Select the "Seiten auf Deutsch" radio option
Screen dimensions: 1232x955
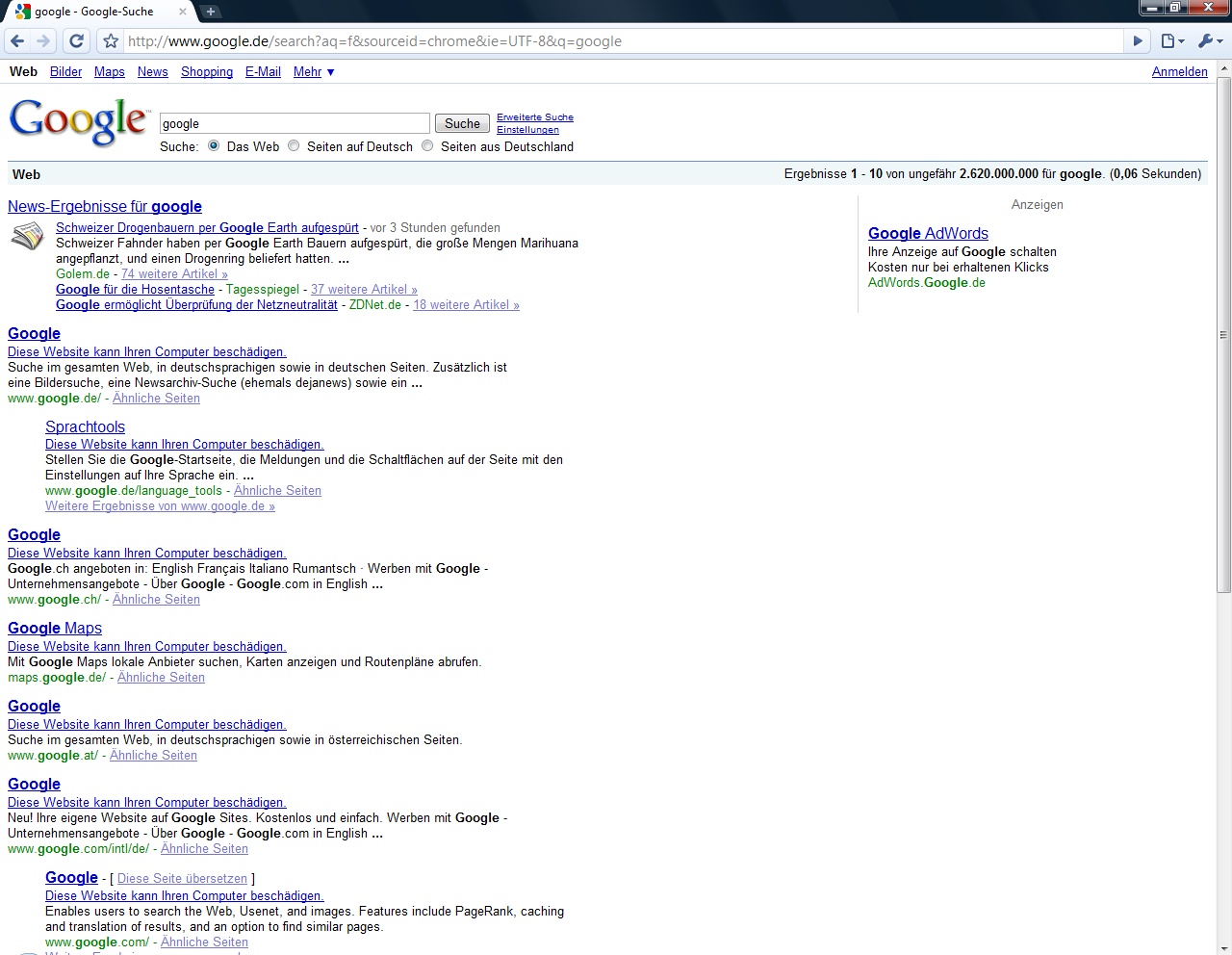(x=294, y=146)
